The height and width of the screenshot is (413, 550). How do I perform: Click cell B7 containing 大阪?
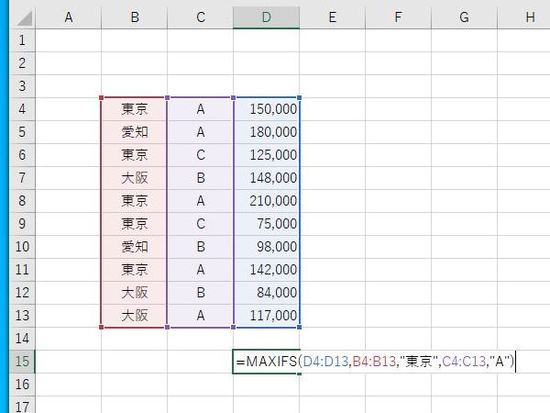[135, 178]
